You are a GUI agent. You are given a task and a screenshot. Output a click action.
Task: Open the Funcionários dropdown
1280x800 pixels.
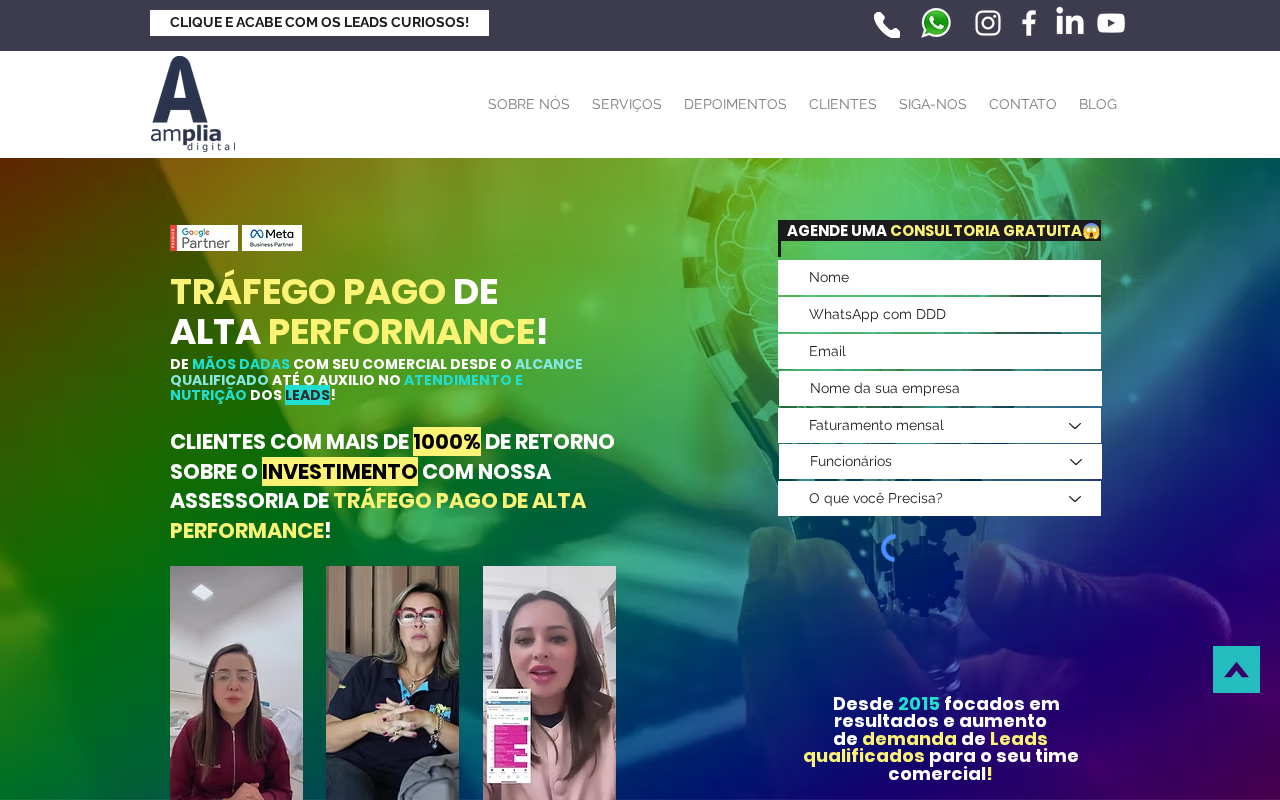coord(940,461)
